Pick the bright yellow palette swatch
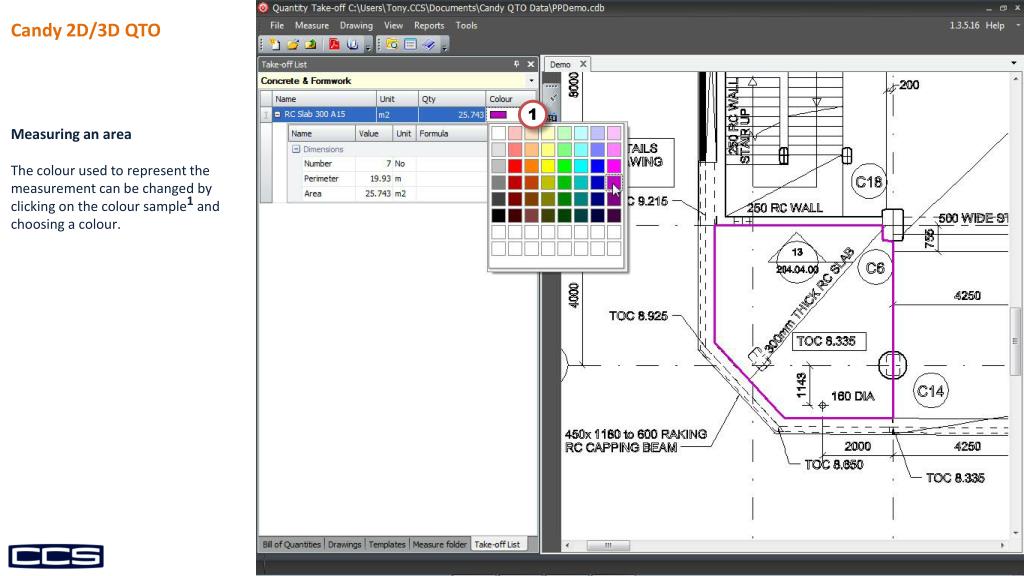Viewport: 1024px width, 576px height. [x=548, y=166]
